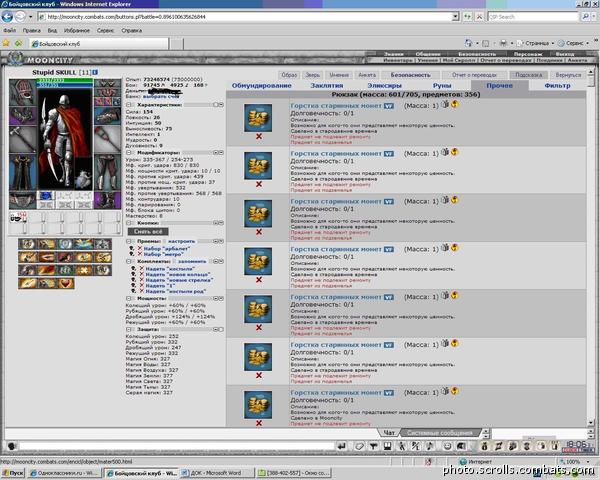Open the Избранное menu
The image size is (600, 480).
click(x=77, y=30)
